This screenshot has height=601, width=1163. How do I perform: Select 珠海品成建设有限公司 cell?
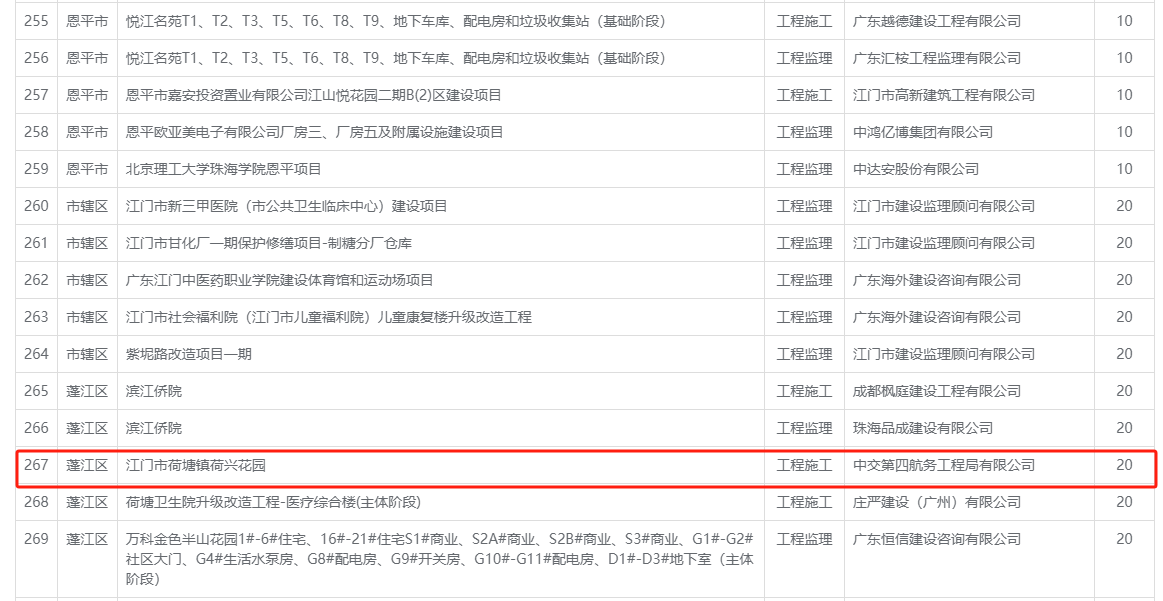click(x=923, y=428)
